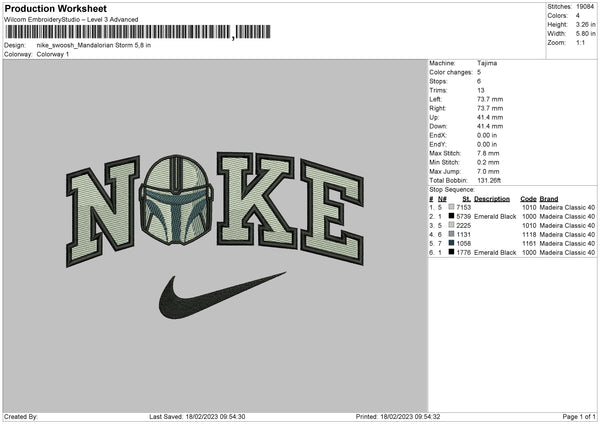Click the 'Printed: 18/02/2023 09:54:32' footer text

398,417
